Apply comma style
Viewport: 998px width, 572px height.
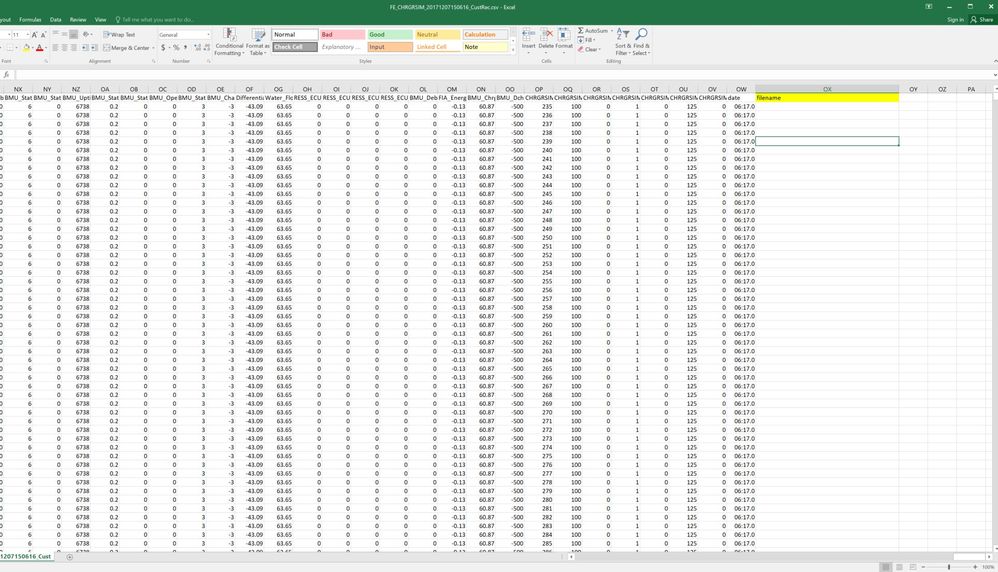pos(185,48)
